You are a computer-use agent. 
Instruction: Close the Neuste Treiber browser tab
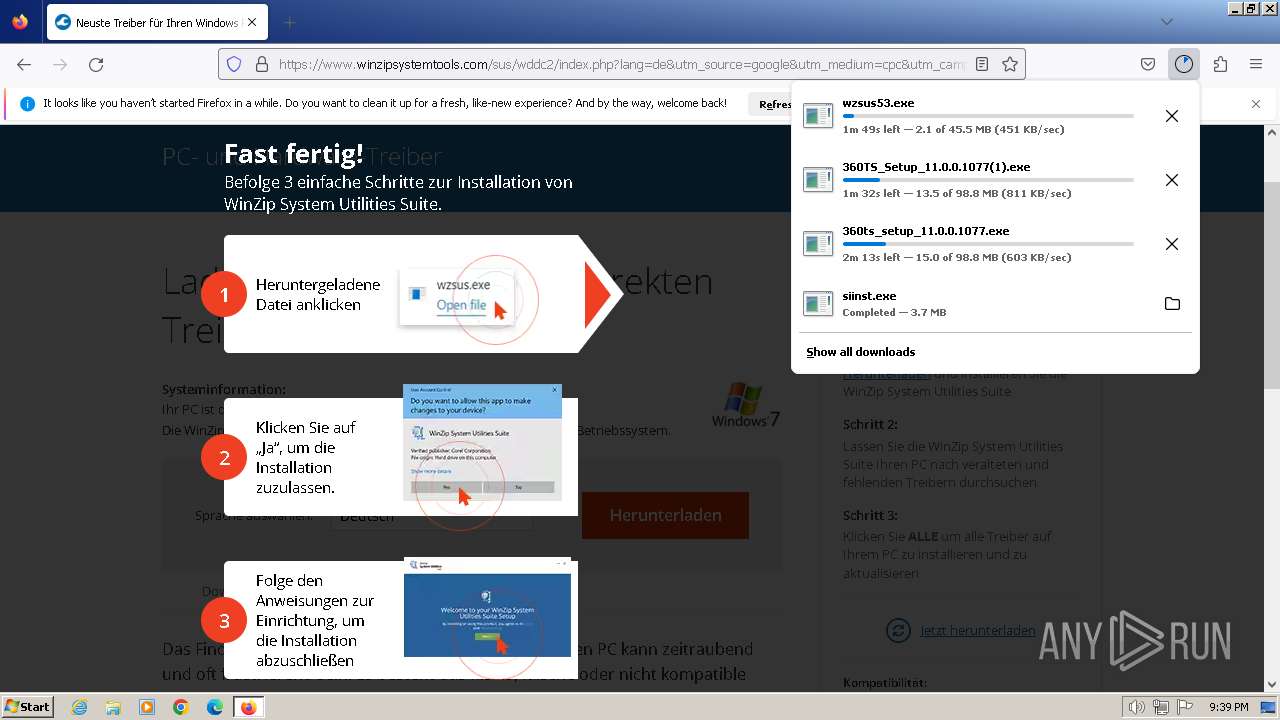[251, 22]
